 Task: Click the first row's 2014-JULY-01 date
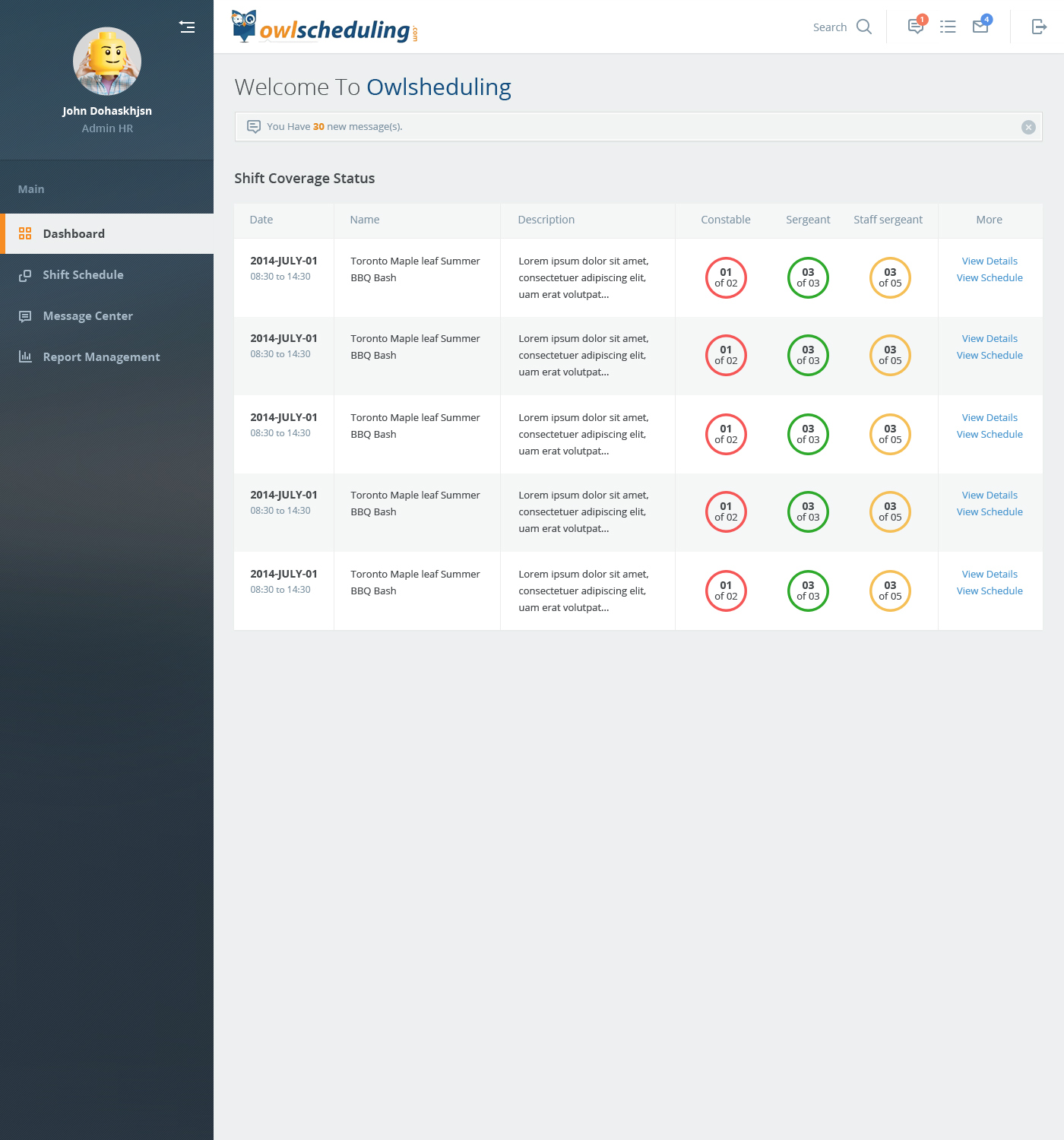tap(283, 261)
